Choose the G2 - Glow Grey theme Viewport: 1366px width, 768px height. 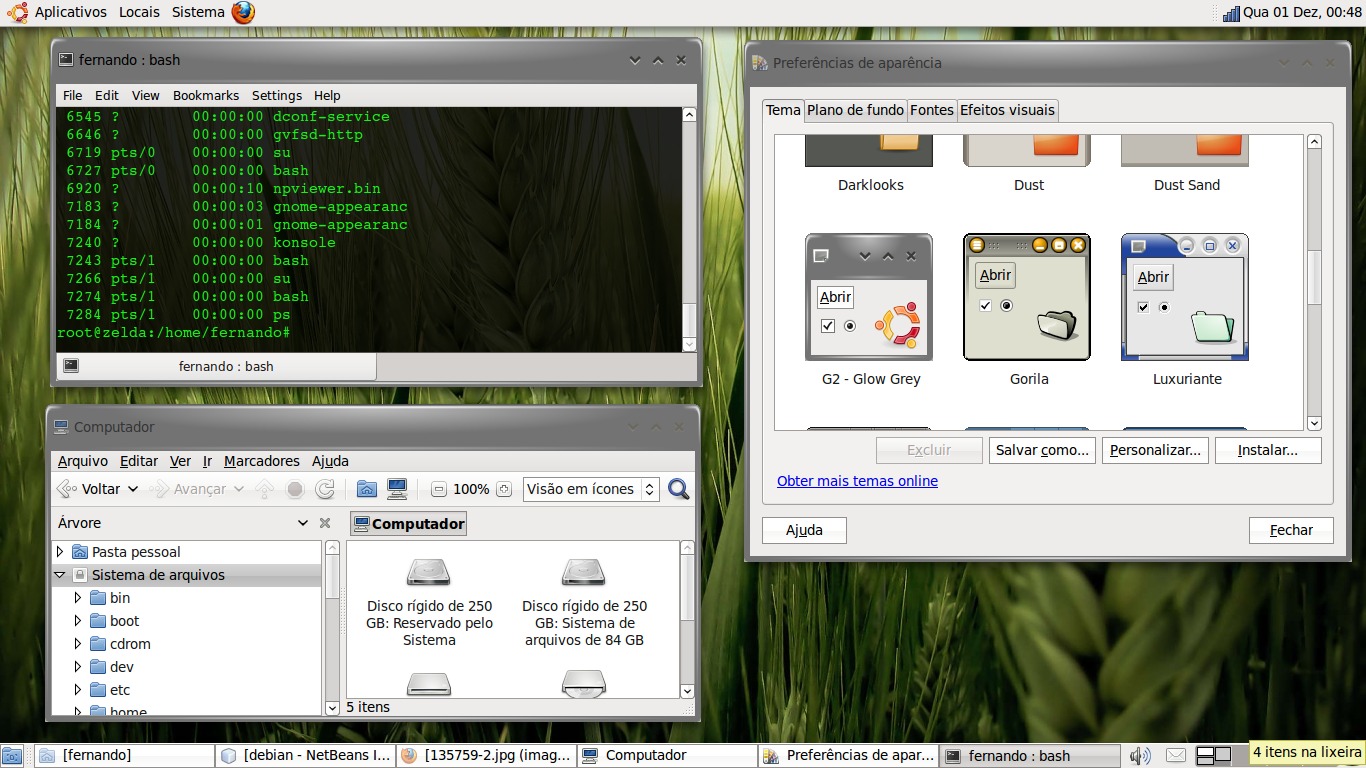click(x=869, y=297)
